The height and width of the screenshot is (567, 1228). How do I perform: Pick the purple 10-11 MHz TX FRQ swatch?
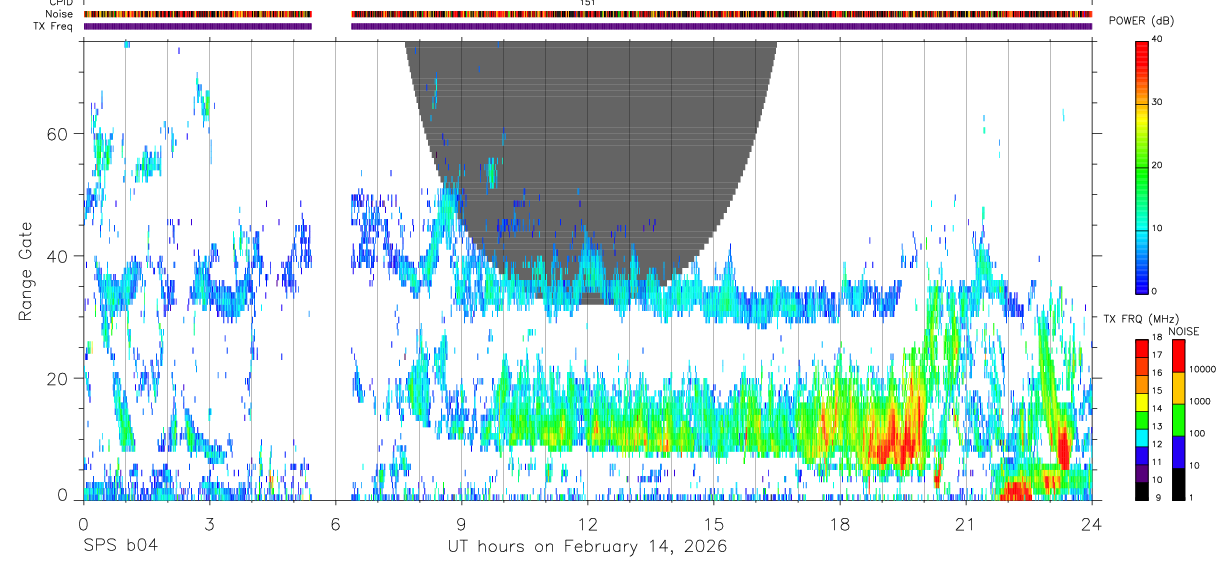tap(1141, 472)
